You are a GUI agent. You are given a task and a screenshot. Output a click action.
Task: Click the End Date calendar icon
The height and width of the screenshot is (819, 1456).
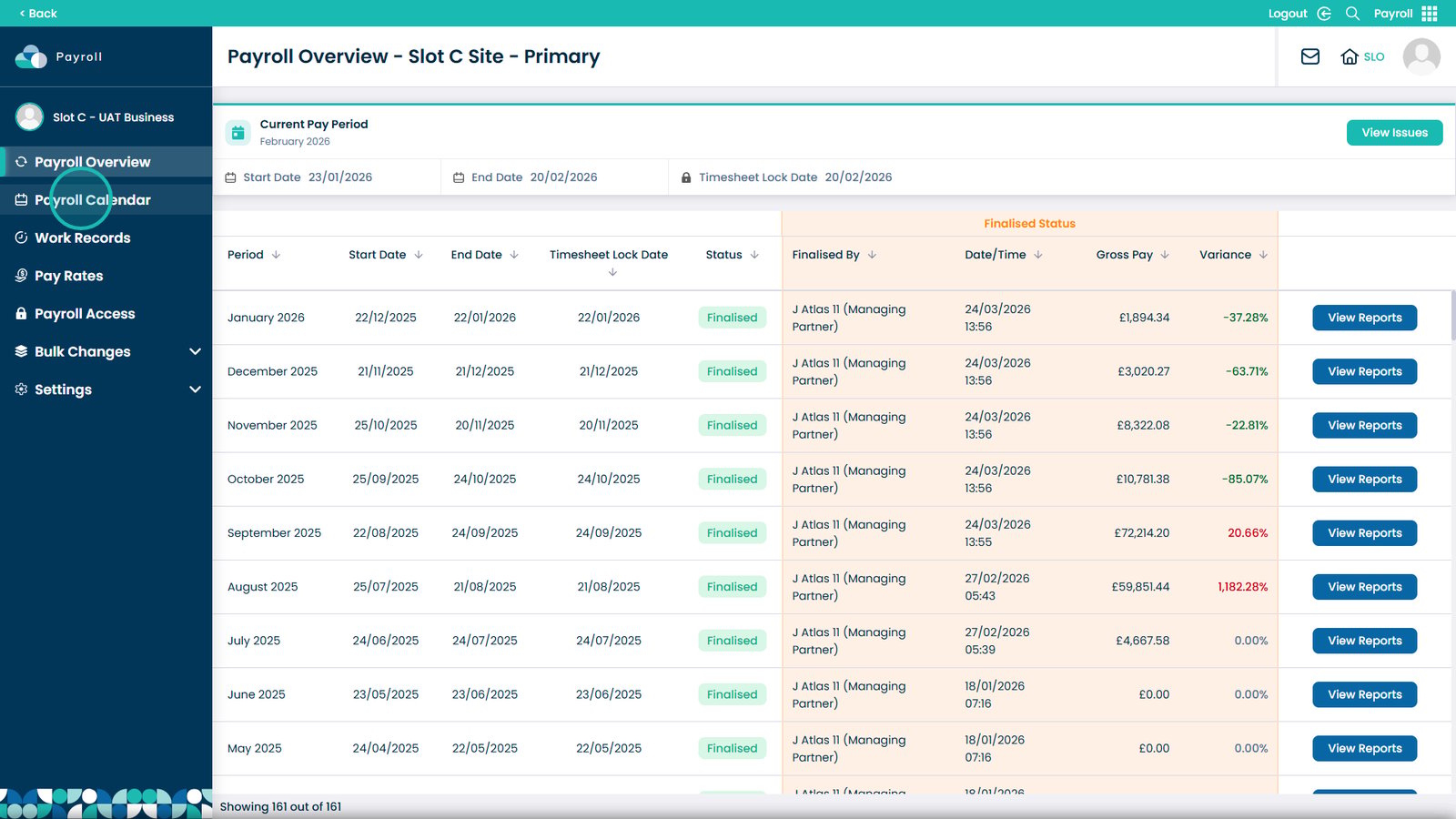coord(459,177)
